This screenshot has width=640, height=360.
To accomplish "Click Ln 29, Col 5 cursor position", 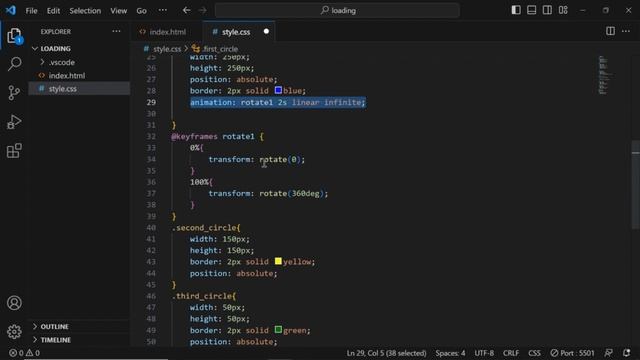I will [386, 353].
